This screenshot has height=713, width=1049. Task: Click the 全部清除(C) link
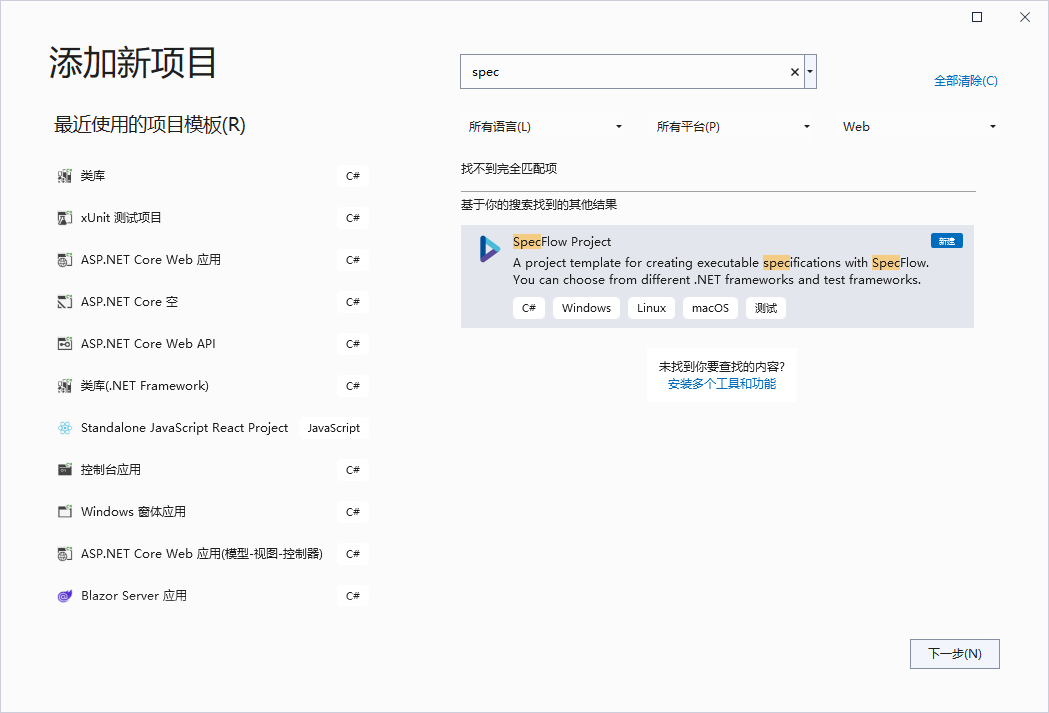pyautogui.click(x=965, y=81)
